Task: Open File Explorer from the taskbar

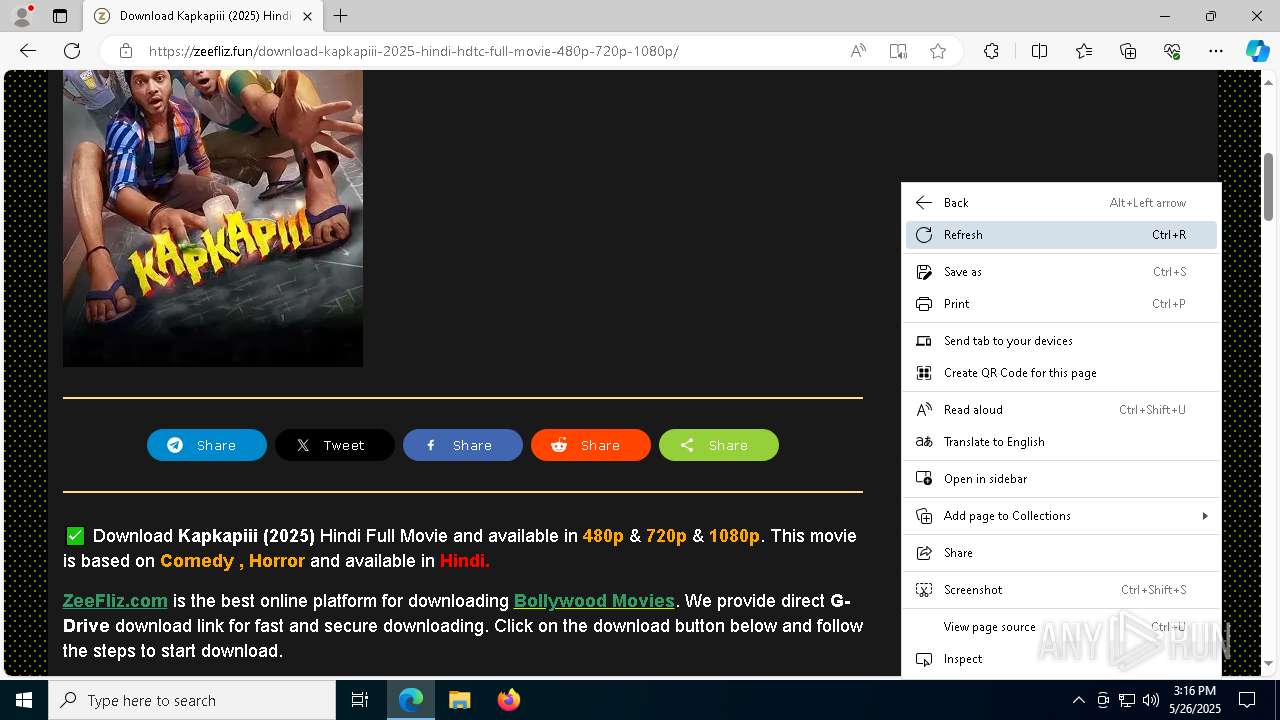Action: (x=459, y=700)
